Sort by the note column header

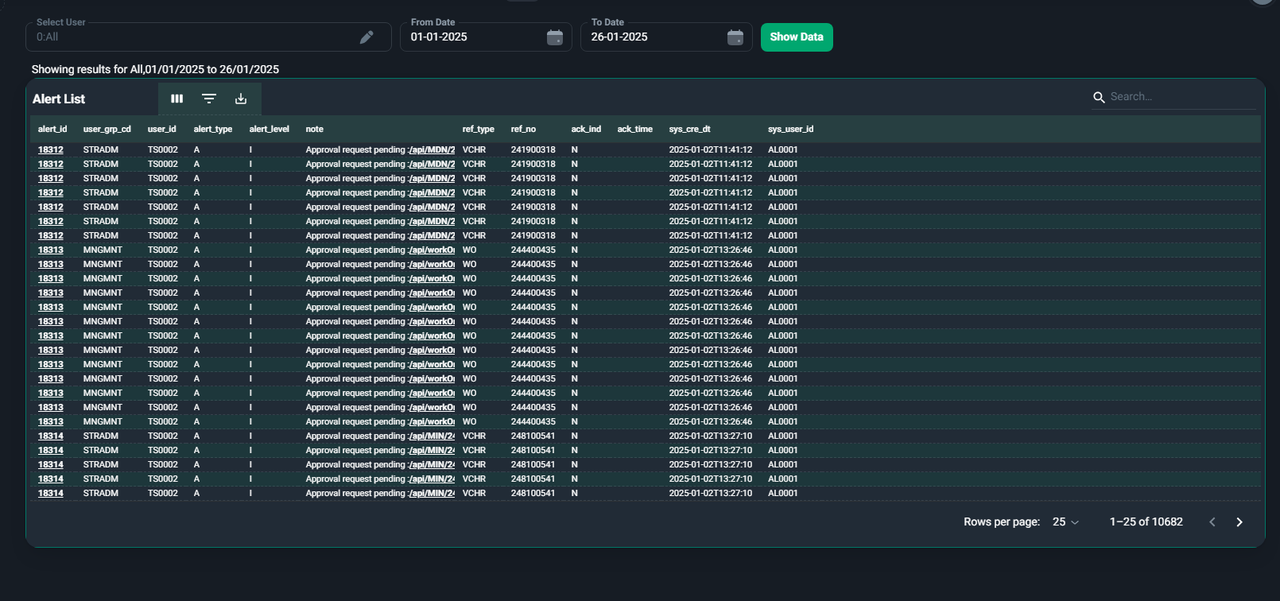pyautogui.click(x=315, y=129)
